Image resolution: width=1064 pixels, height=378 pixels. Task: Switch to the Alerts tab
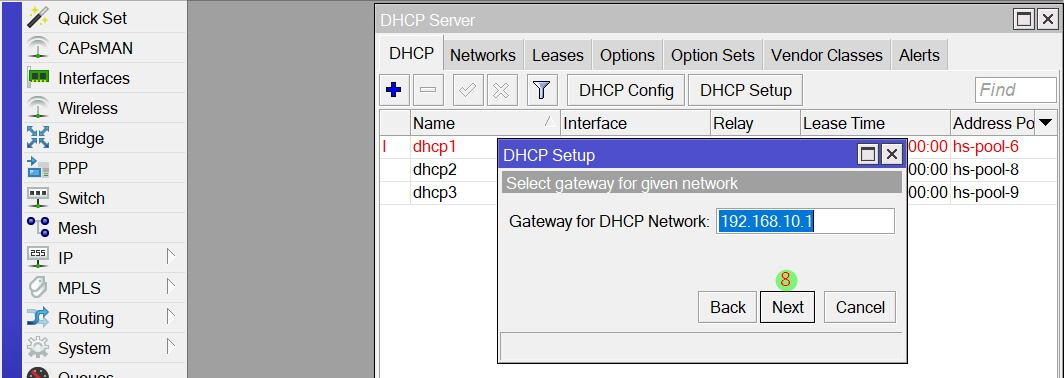tap(919, 55)
